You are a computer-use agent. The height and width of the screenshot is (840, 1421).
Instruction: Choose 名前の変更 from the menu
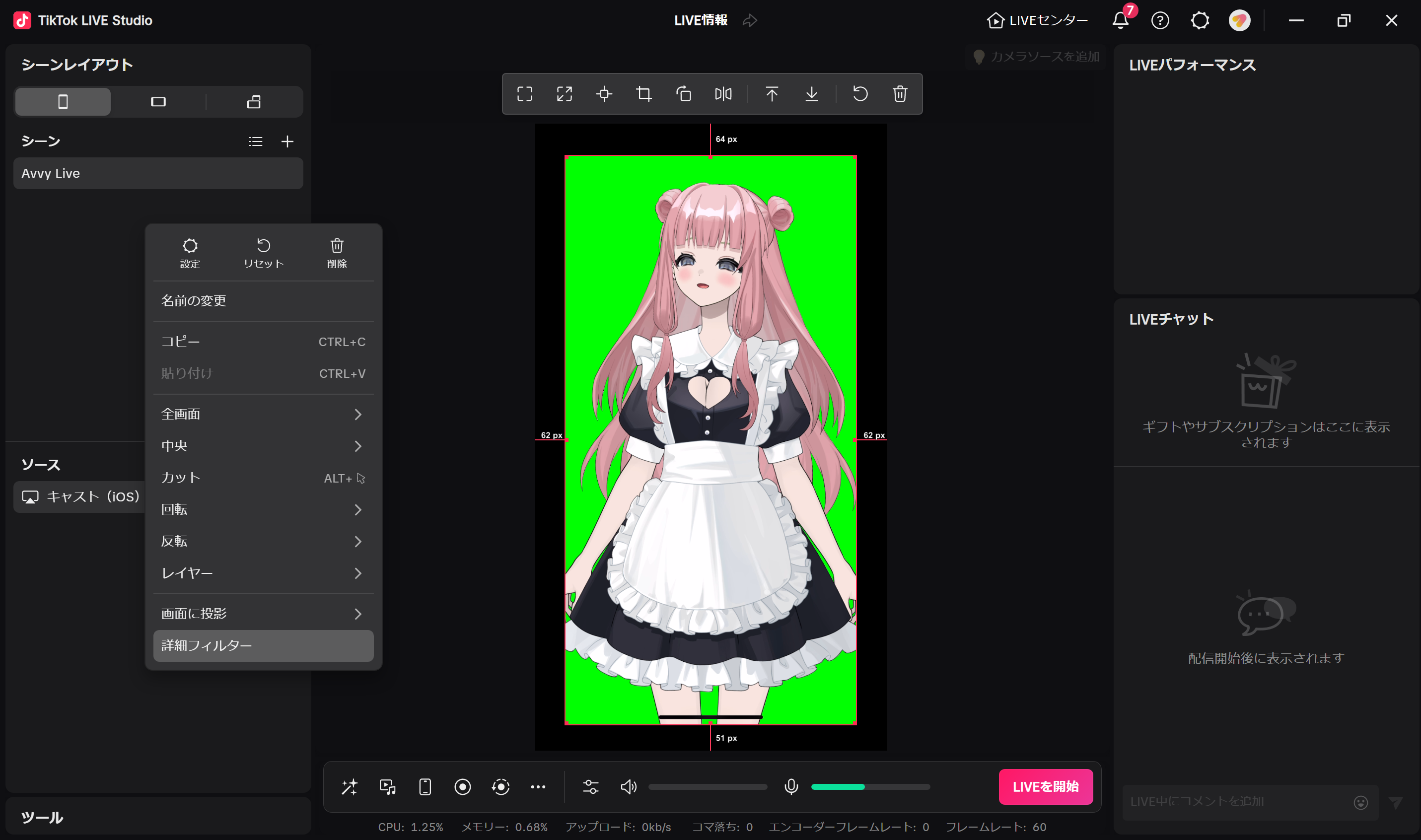[263, 301]
